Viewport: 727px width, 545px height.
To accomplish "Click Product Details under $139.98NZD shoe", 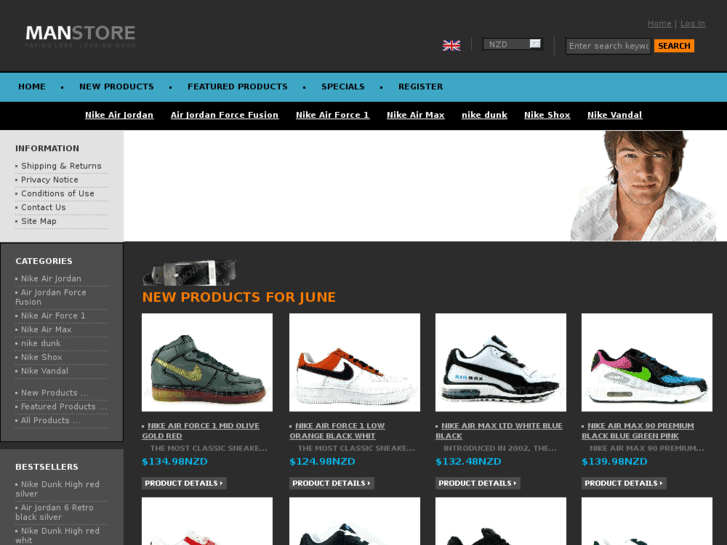I will pyautogui.click(x=624, y=483).
